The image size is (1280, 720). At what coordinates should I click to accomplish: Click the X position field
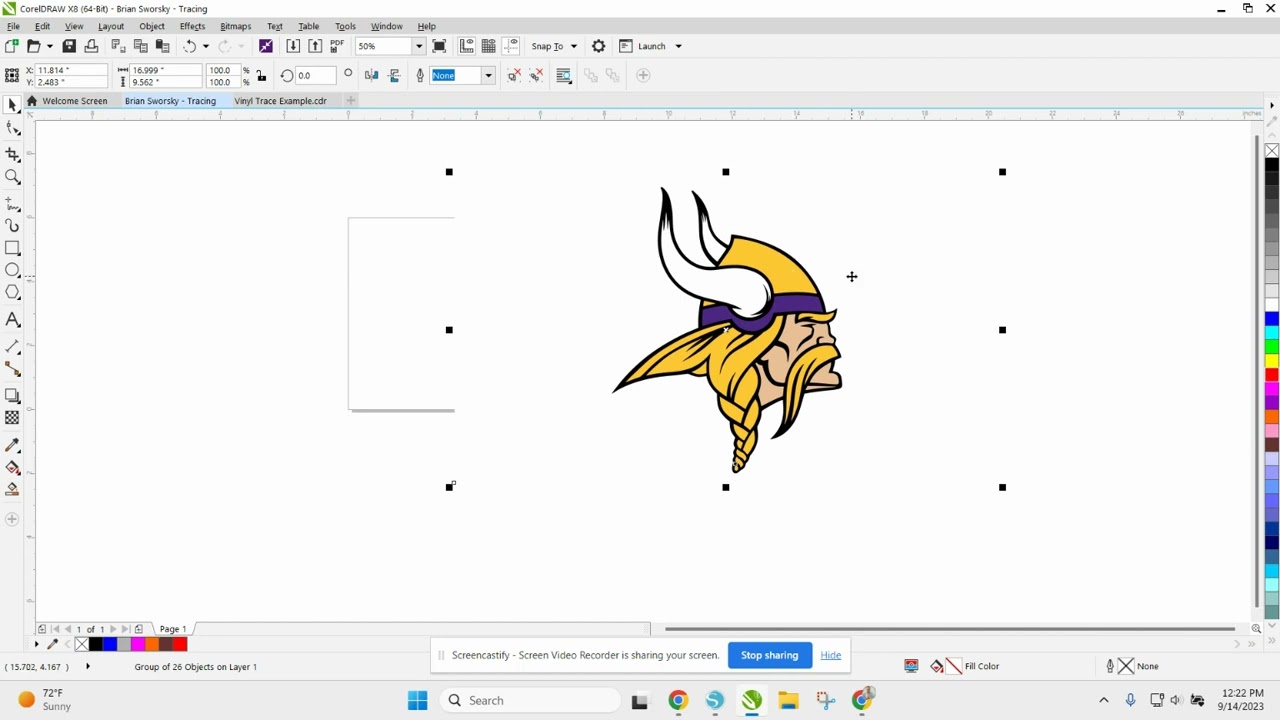(x=69, y=70)
